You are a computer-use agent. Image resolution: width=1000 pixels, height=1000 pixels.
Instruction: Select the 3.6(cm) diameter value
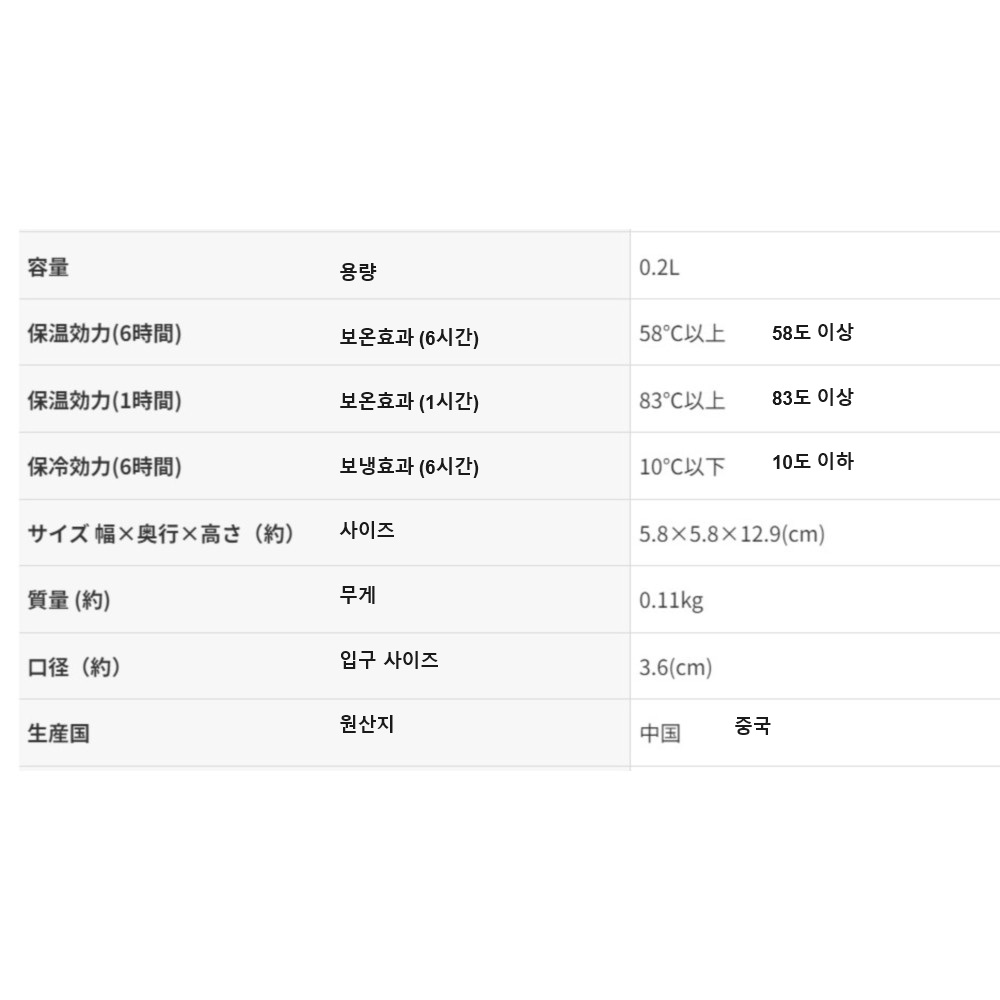pos(676,667)
